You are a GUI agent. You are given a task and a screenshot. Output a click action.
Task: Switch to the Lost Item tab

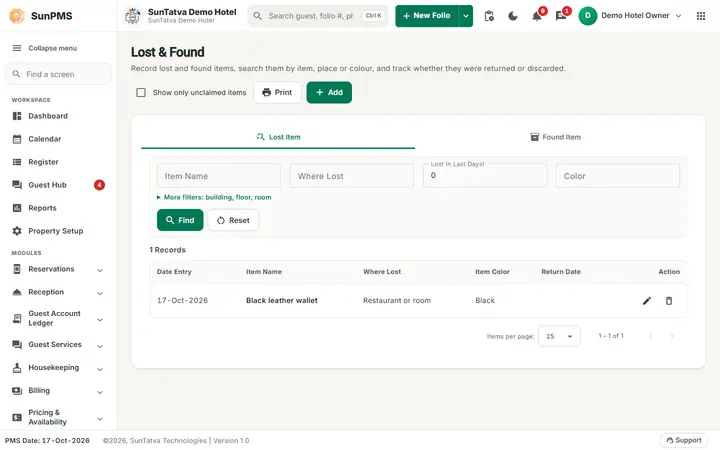[x=278, y=137]
